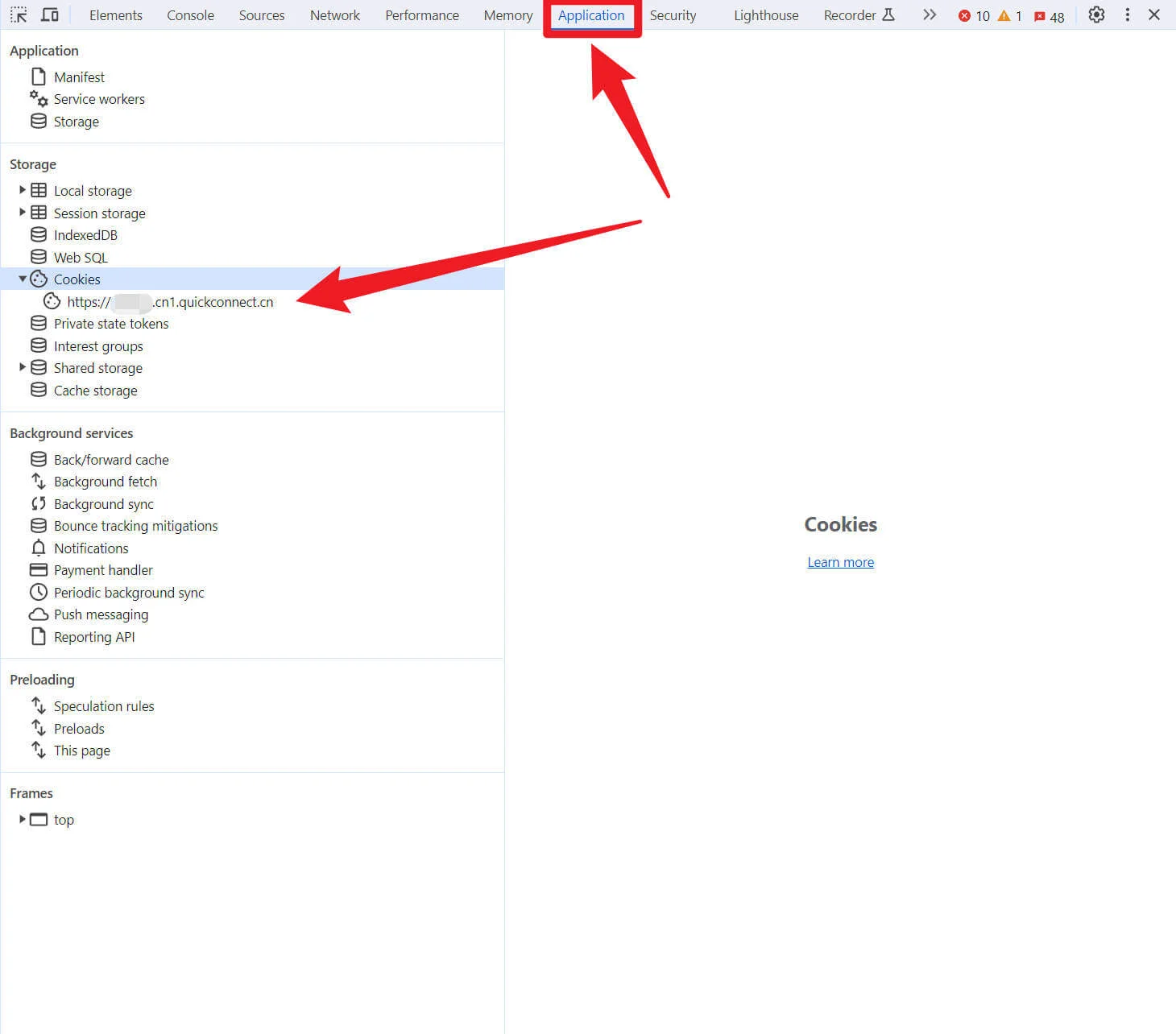Image resolution: width=1176 pixels, height=1034 pixels.
Task: Expand the Shared storage node
Action: coord(23,367)
